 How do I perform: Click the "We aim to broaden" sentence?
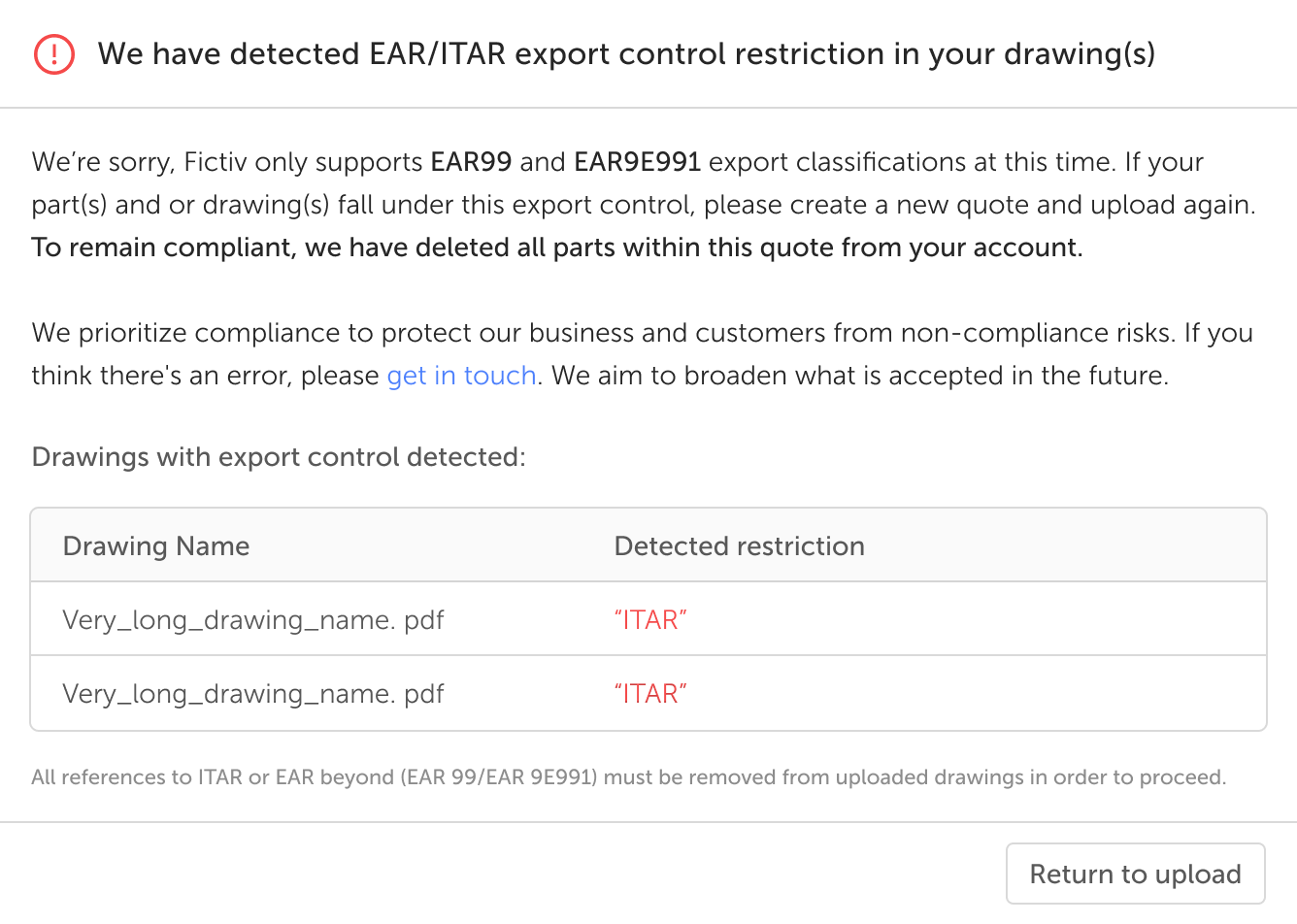(x=860, y=376)
